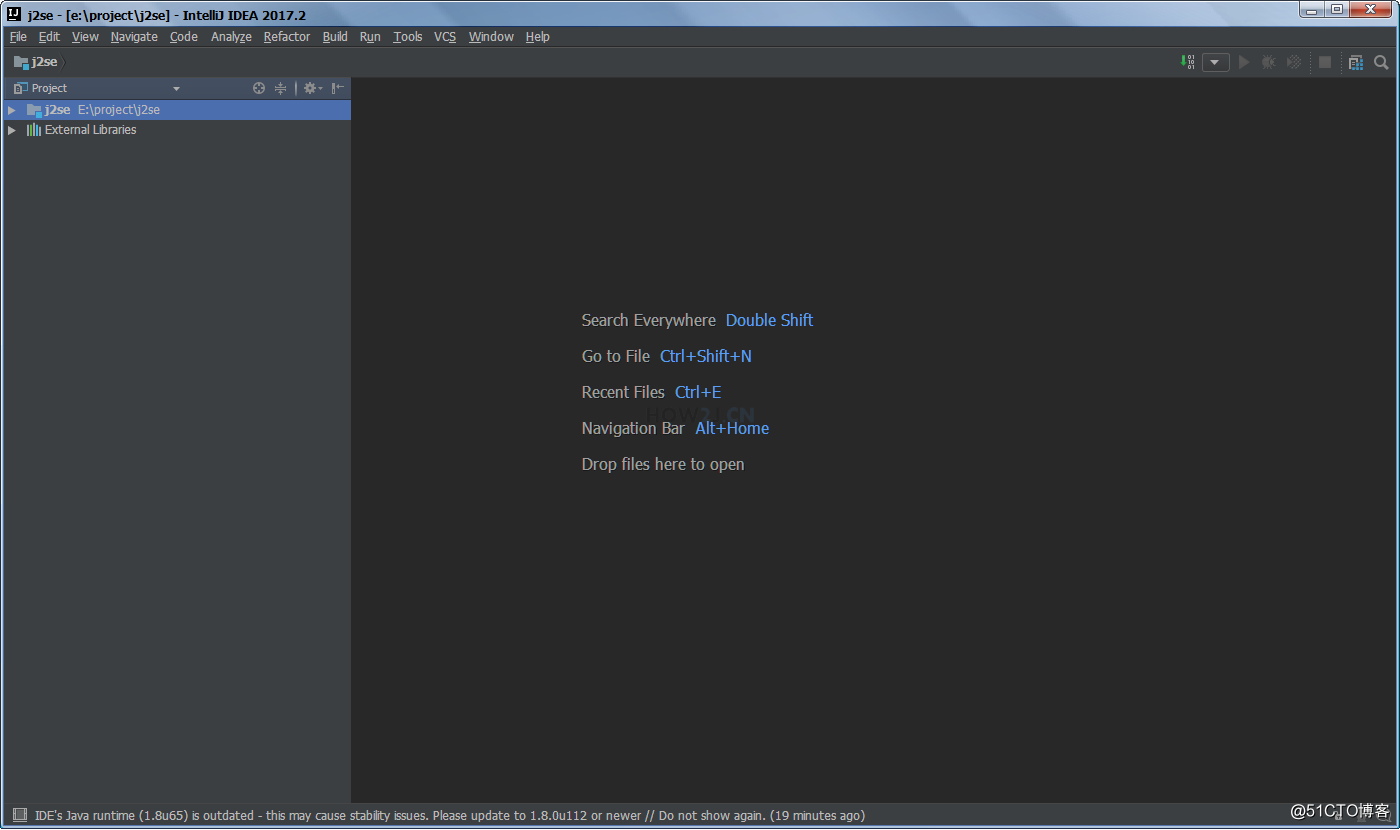Expand the j2se project node arrow
This screenshot has height=830, width=1400.
point(12,110)
